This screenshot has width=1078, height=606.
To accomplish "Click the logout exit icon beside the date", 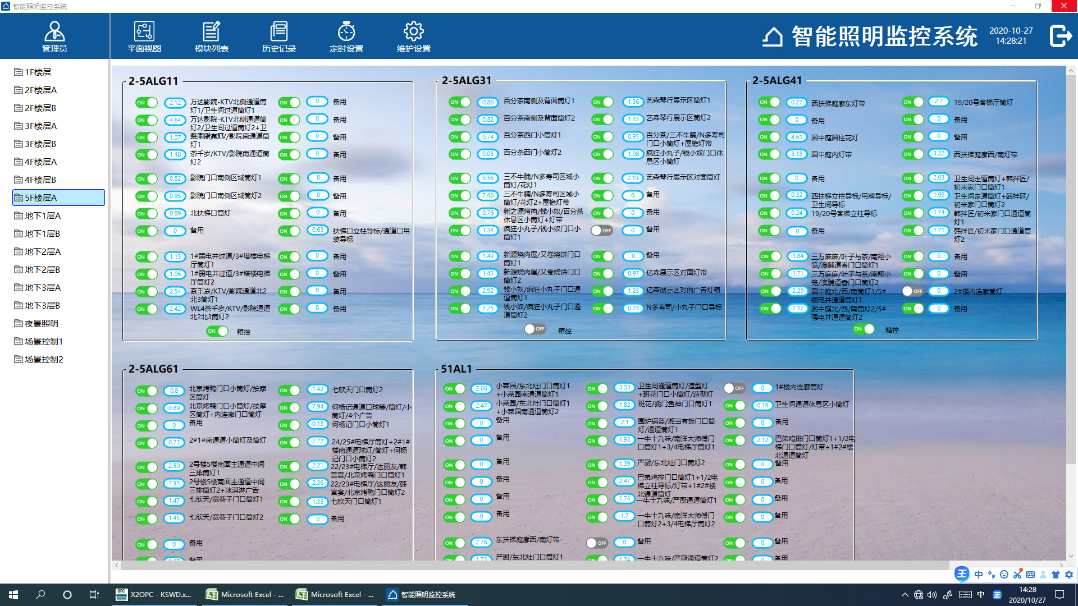I will pyautogui.click(x=1060, y=36).
